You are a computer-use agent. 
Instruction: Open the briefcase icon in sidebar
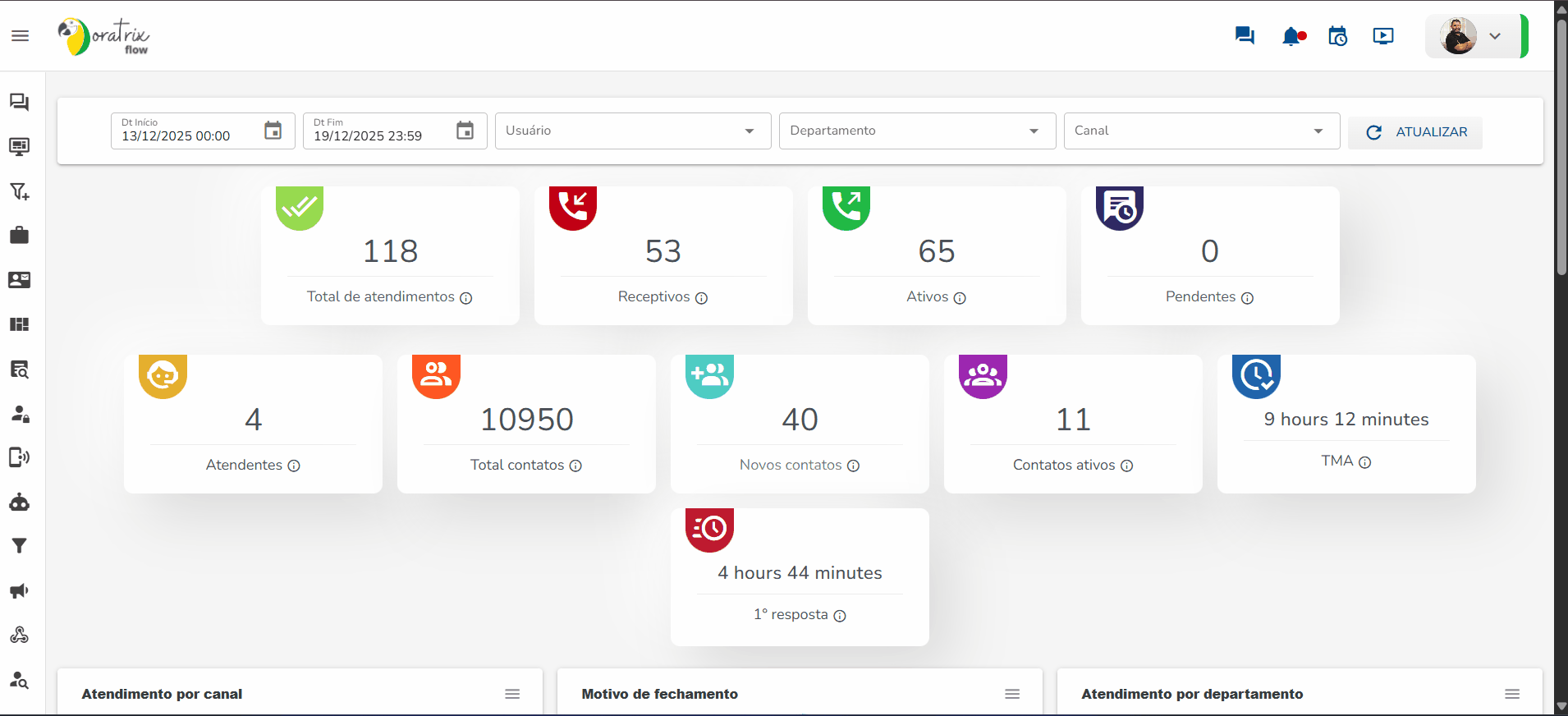click(20, 236)
